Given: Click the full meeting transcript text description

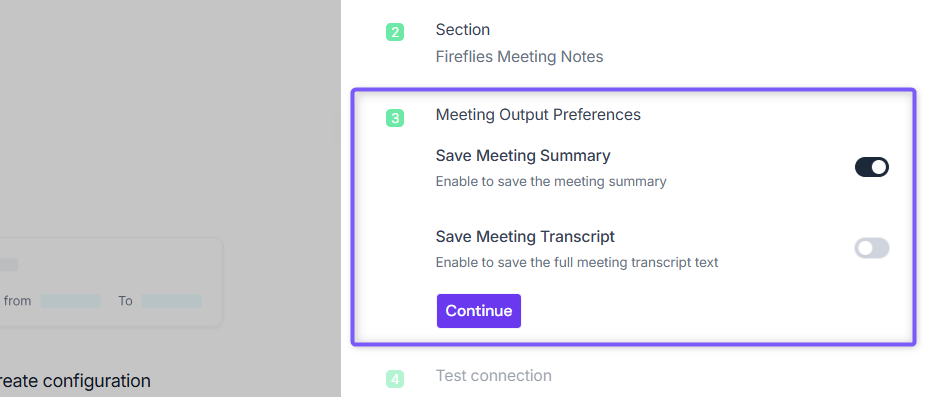Looking at the screenshot, I should click(x=577, y=262).
